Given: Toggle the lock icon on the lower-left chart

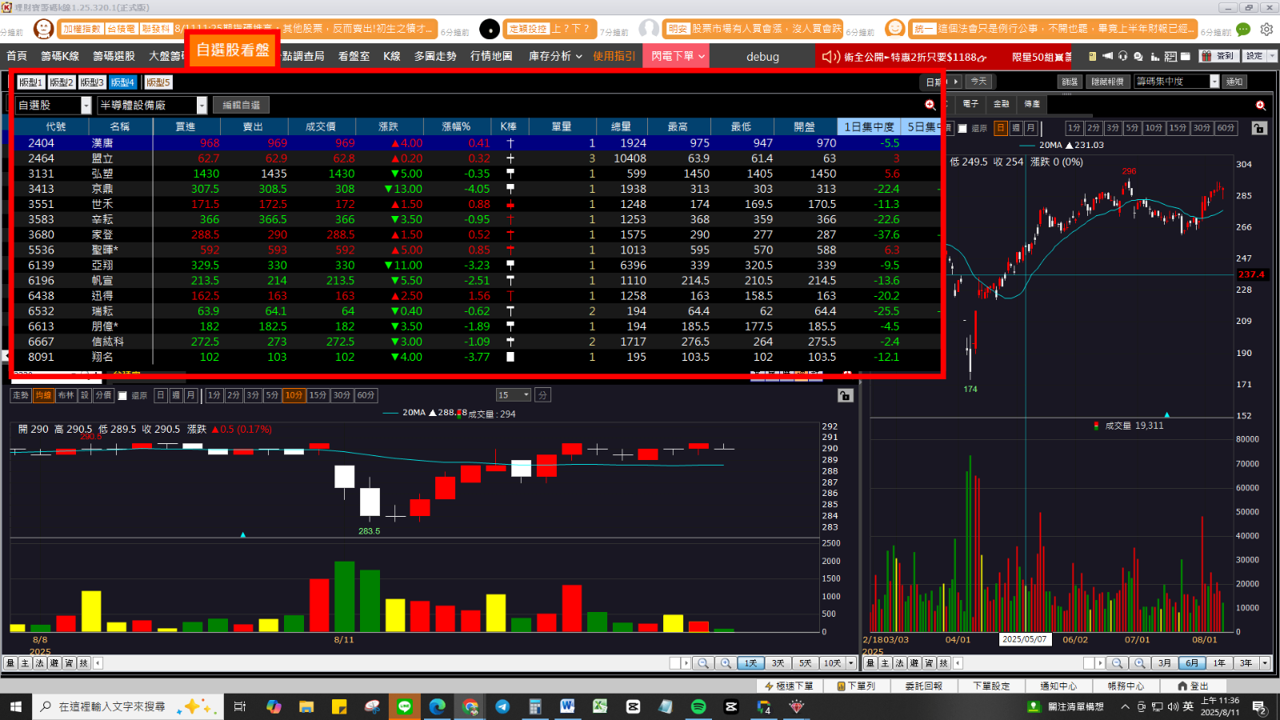Looking at the screenshot, I should click(x=845, y=396).
